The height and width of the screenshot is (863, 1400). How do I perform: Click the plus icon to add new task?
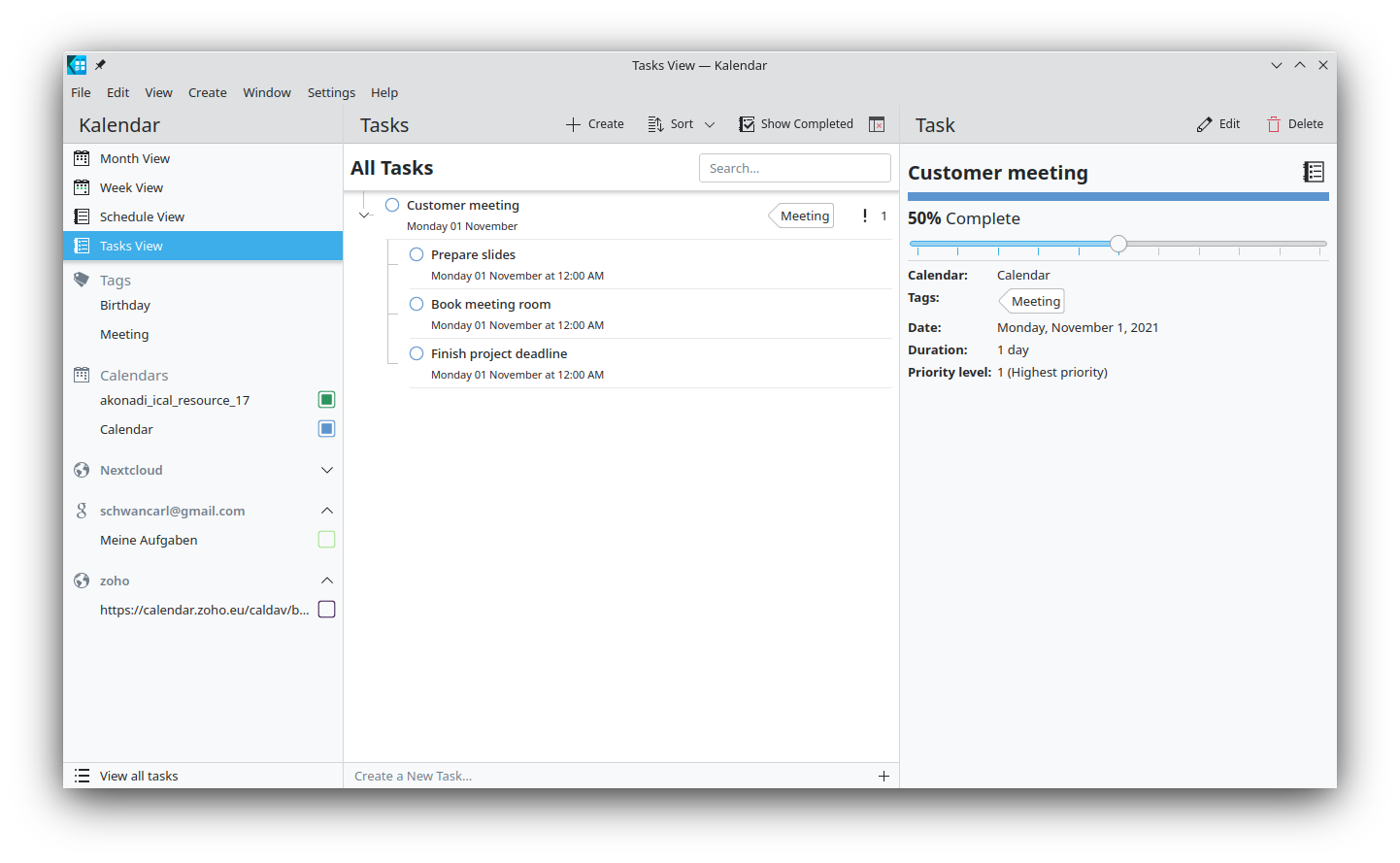pyautogui.click(x=883, y=776)
